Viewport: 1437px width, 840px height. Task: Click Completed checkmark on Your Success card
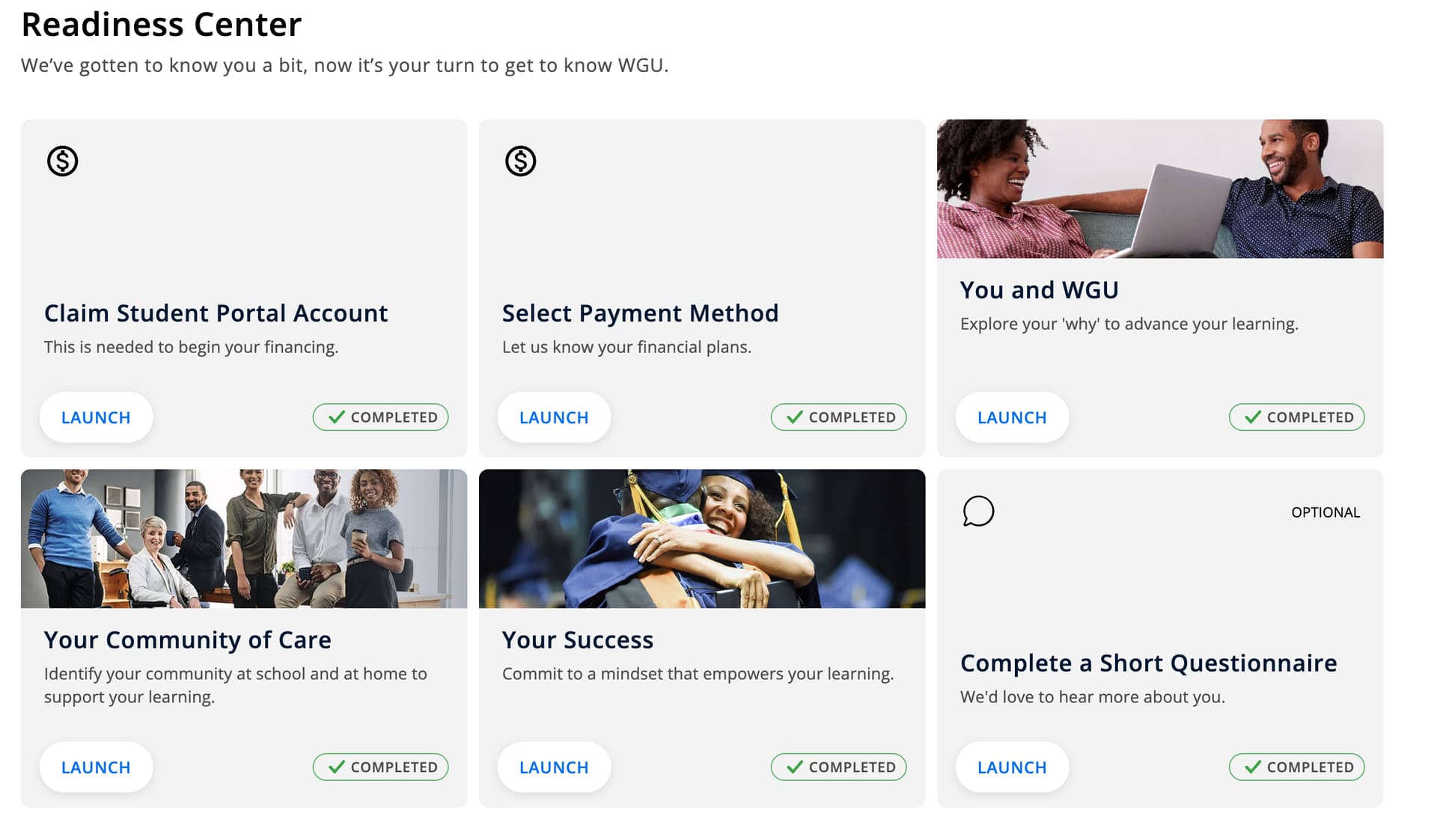(795, 767)
